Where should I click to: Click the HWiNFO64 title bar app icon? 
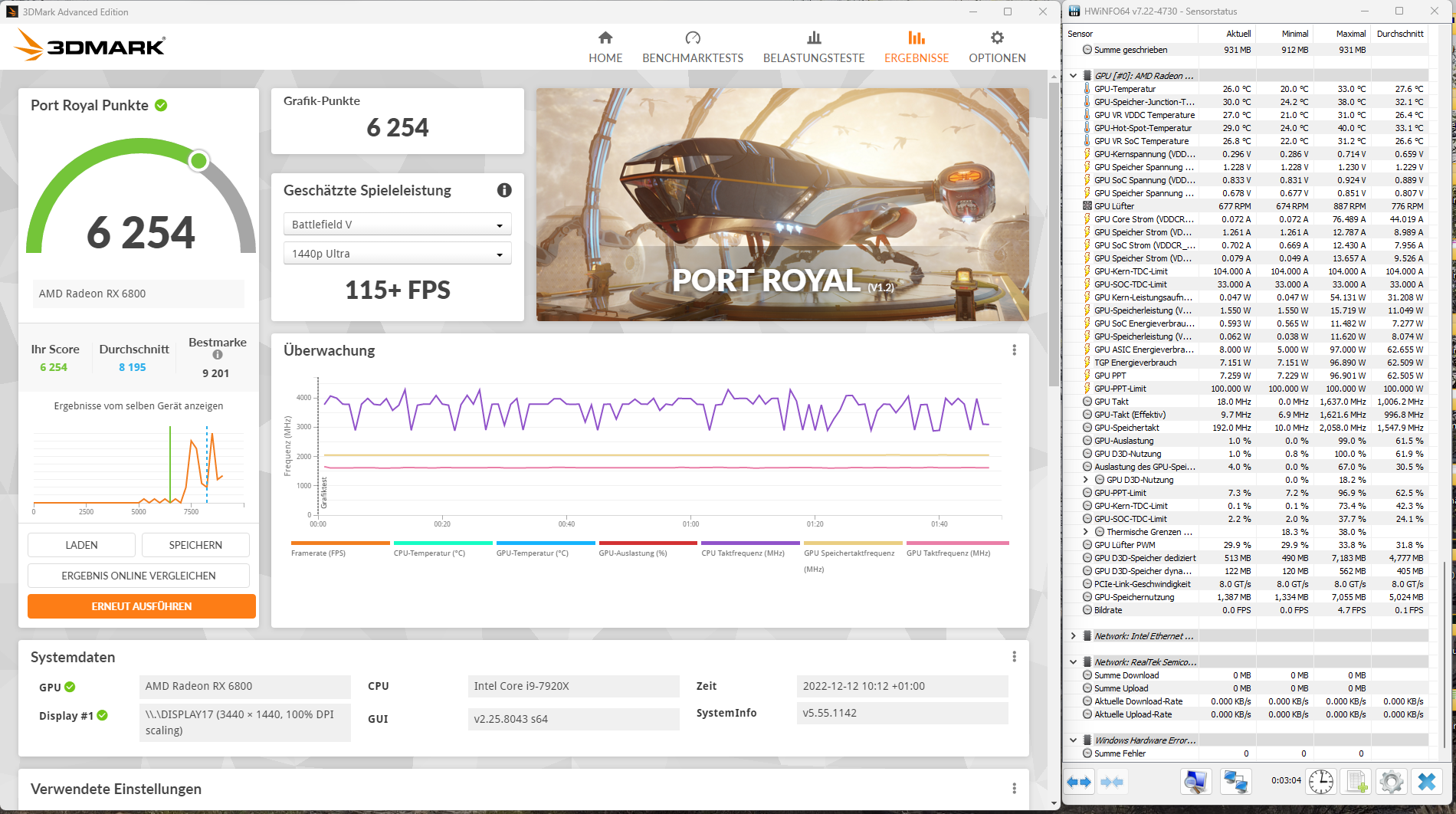(x=1074, y=11)
